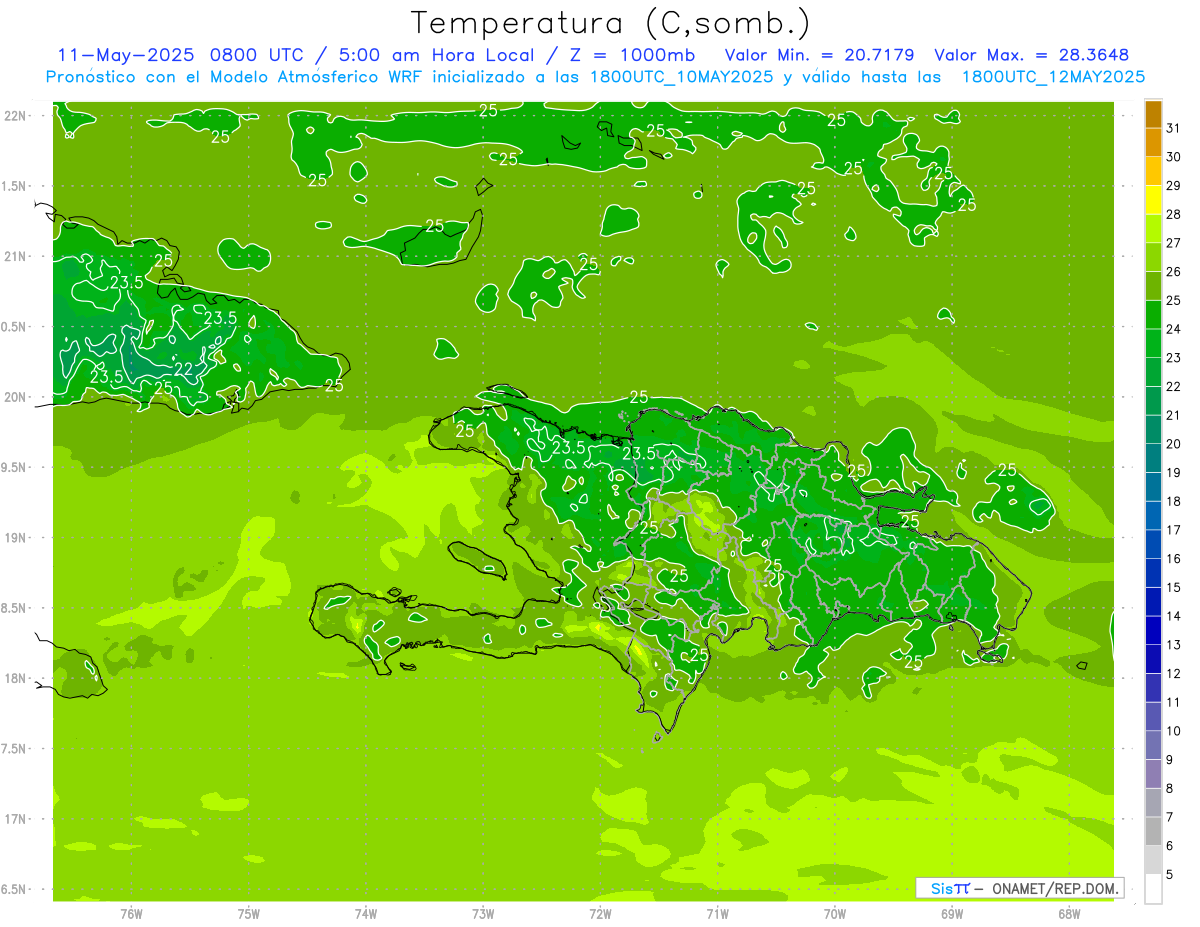Click the '22N' latitude axis label
The image size is (1200, 927).
(16, 116)
